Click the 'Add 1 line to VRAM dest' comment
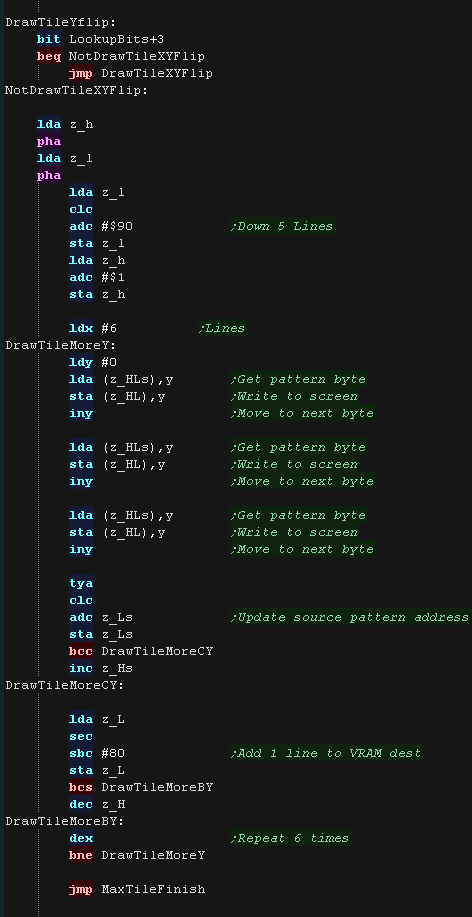472x917 pixels. coord(326,753)
